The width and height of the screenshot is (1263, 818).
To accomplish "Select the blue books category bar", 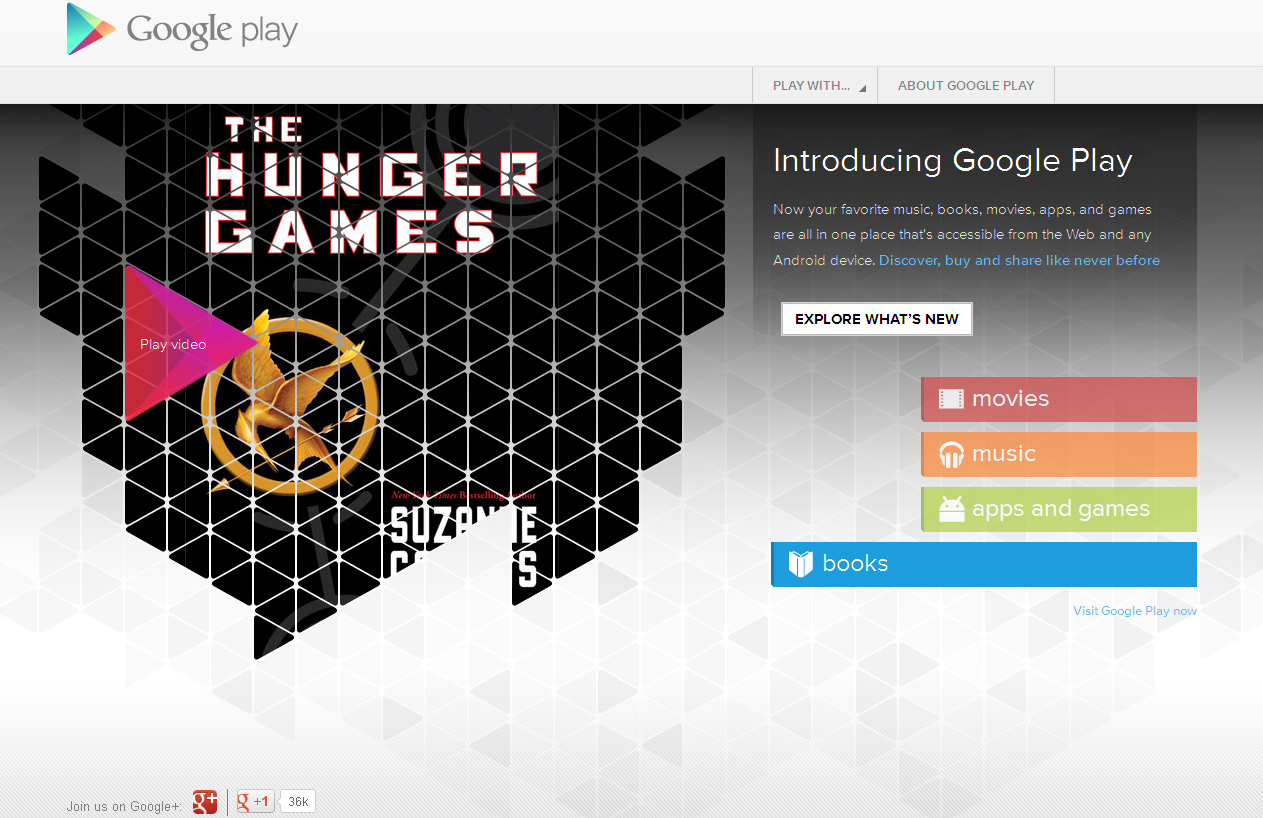I will [984, 564].
